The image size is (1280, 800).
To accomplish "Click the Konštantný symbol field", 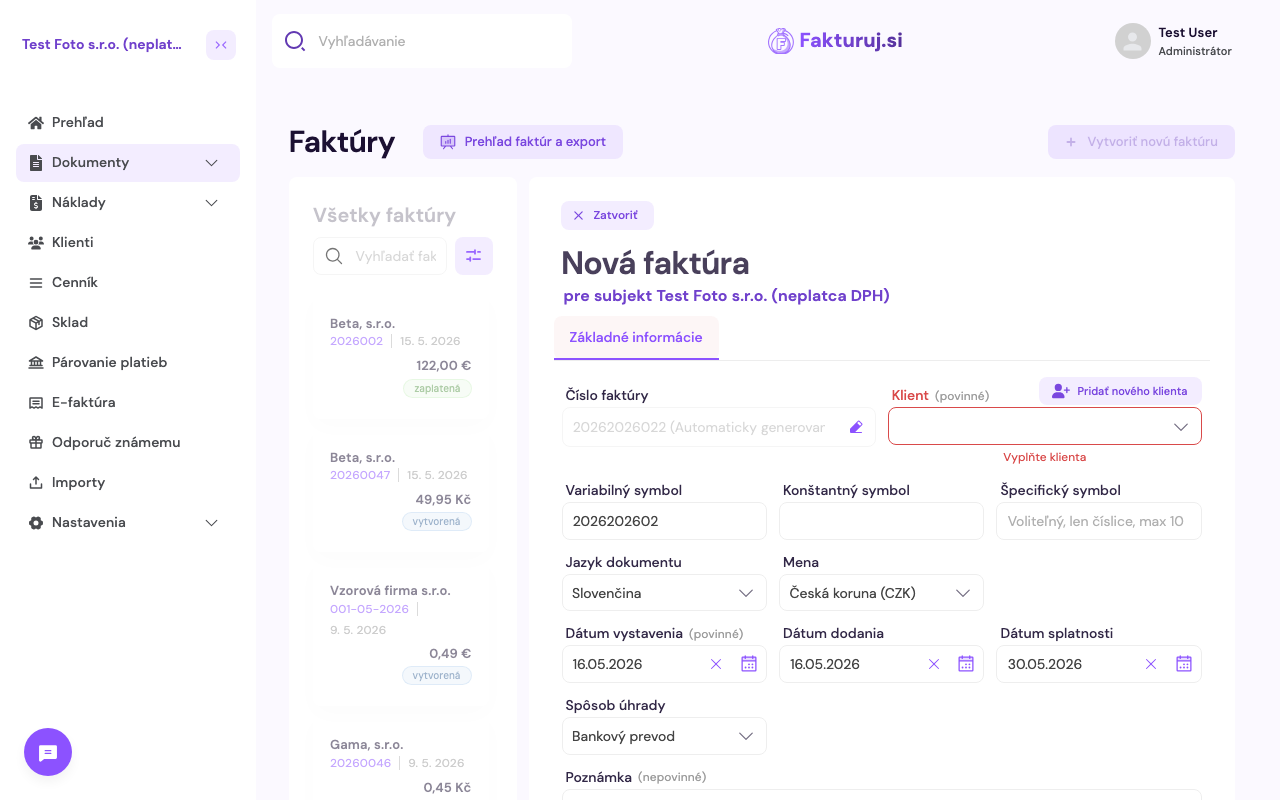I will 881,521.
